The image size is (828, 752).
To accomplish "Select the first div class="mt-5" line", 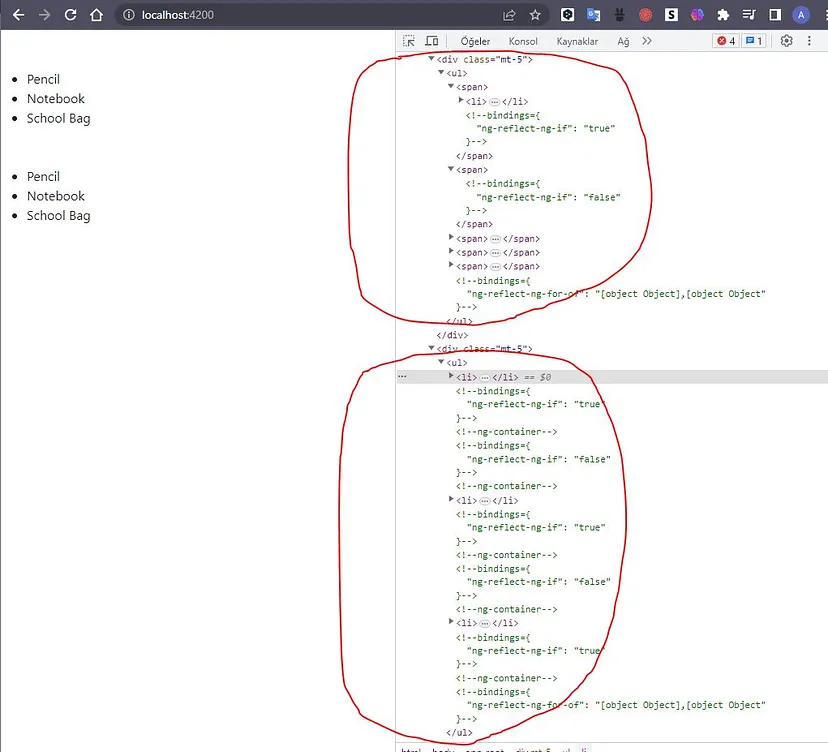I will point(484,60).
